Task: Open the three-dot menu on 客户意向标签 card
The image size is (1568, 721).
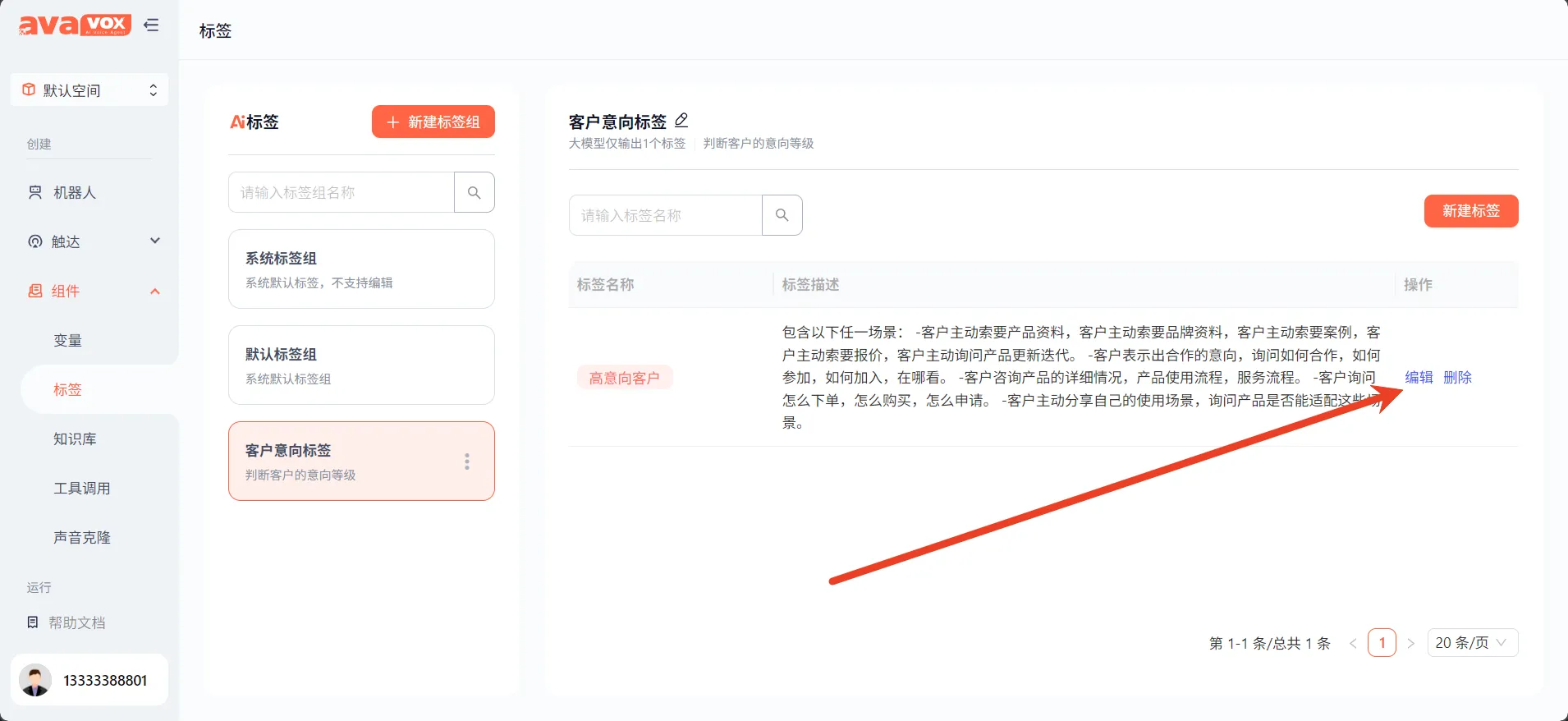Action: (x=467, y=462)
